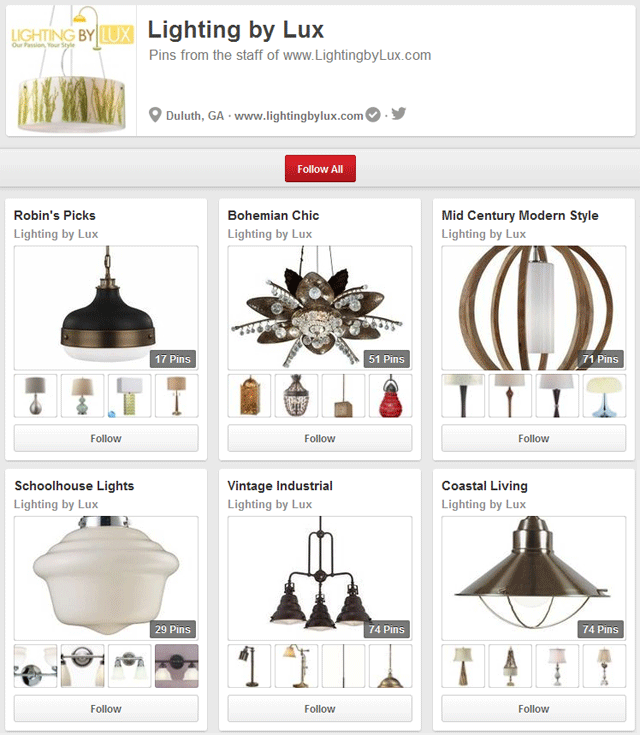Open the white schoolhouse globe light image

click(106, 578)
